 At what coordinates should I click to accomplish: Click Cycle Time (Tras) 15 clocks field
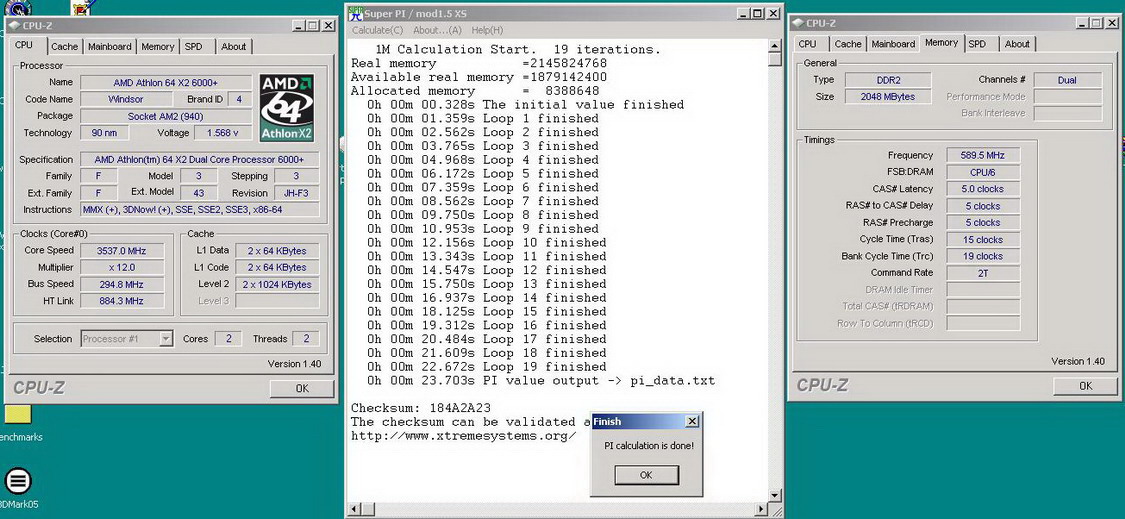coord(984,240)
